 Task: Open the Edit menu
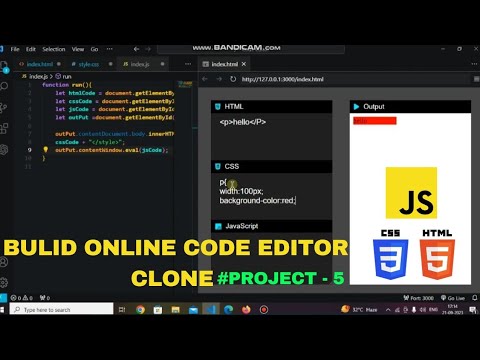click(31, 49)
